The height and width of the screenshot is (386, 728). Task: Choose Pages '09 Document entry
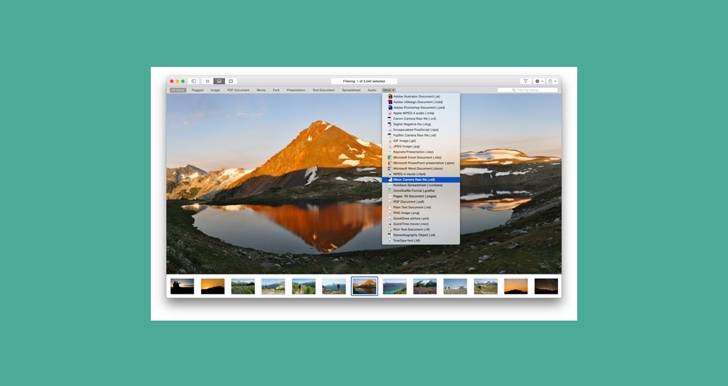click(421, 196)
